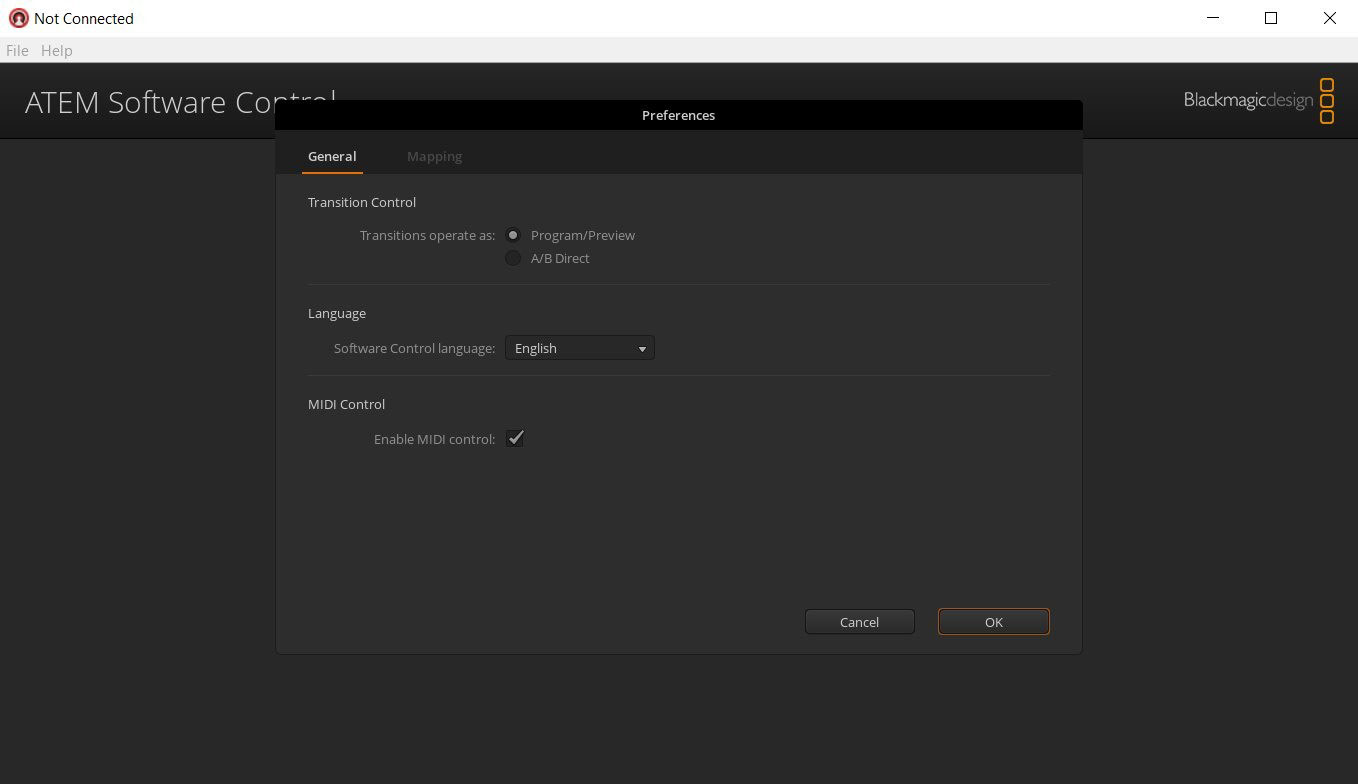Viewport: 1358px width, 784px height.
Task: Uncheck the Enable MIDI control checkbox
Action: (515, 438)
